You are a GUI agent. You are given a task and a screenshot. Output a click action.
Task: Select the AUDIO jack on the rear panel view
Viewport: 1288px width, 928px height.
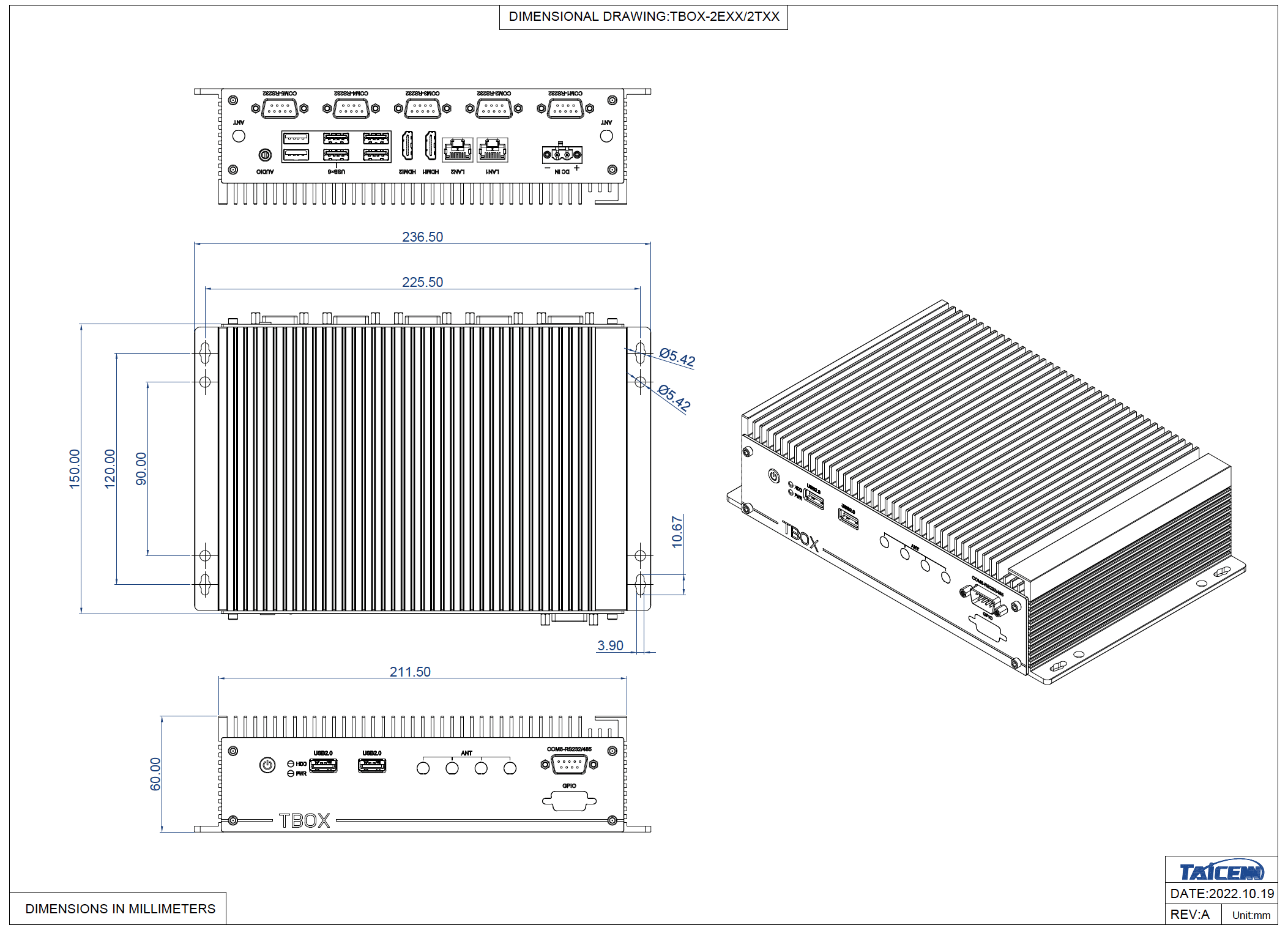(x=265, y=155)
